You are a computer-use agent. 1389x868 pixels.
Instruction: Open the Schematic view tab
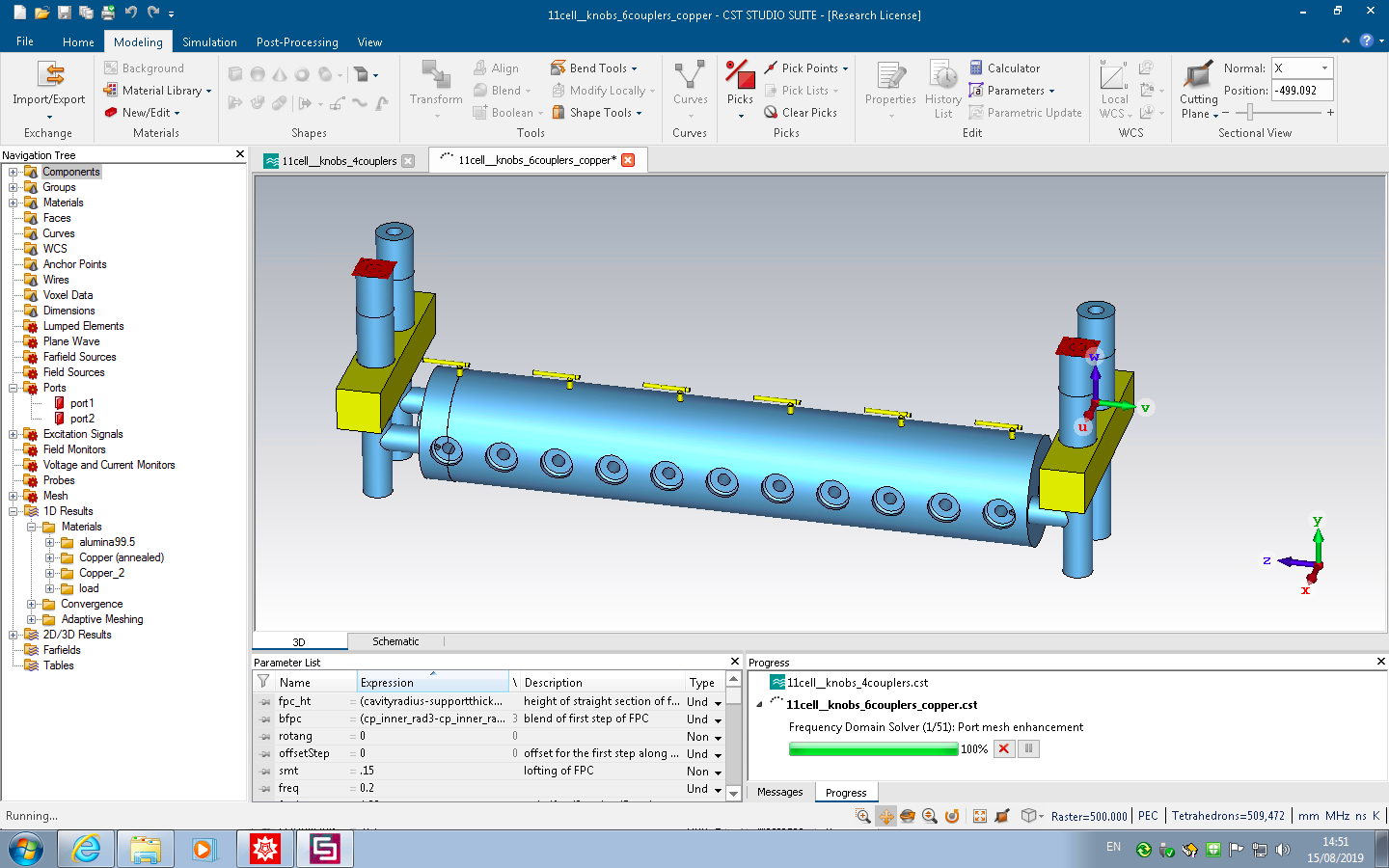(x=395, y=641)
